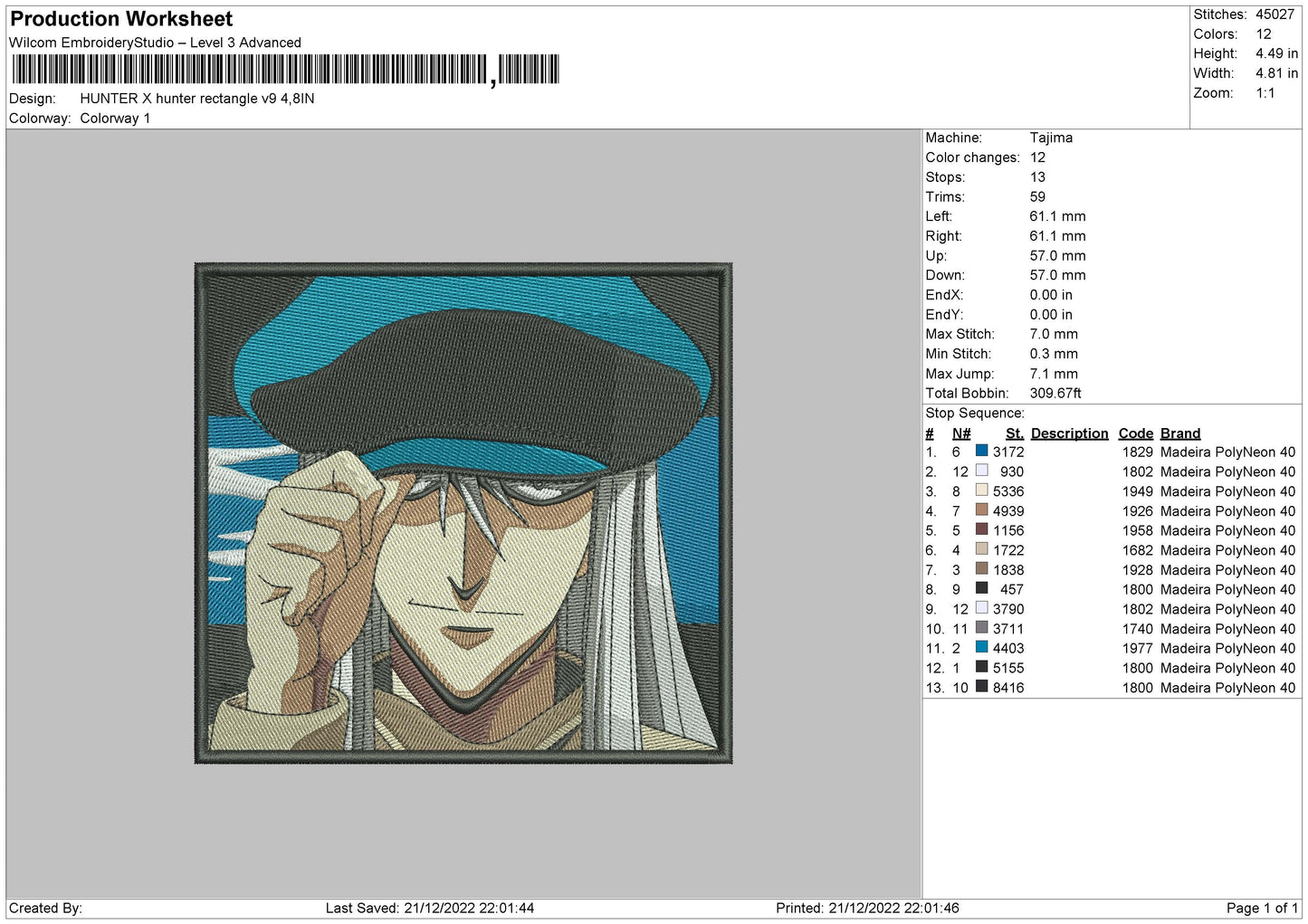1308x924 pixels.
Task: Click the blue color swatch for stop 1
Action: (x=981, y=451)
